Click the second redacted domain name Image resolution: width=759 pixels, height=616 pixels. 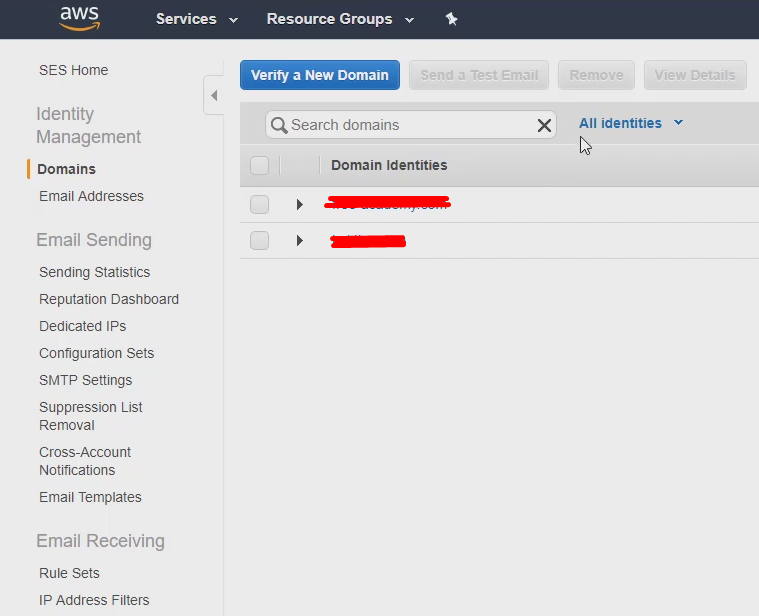(x=368, y=240)
